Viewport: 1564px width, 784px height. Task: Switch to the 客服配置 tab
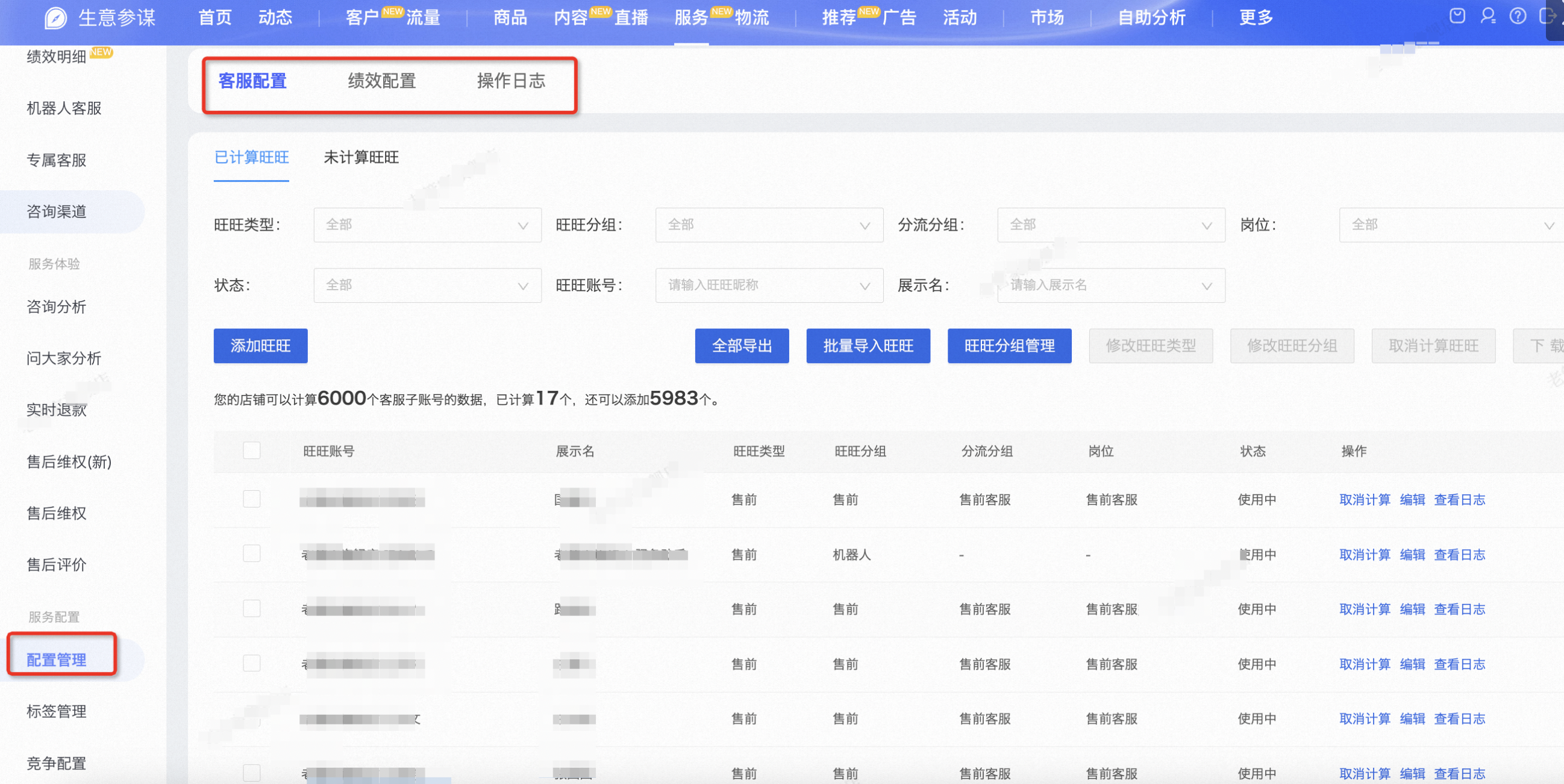252,81
